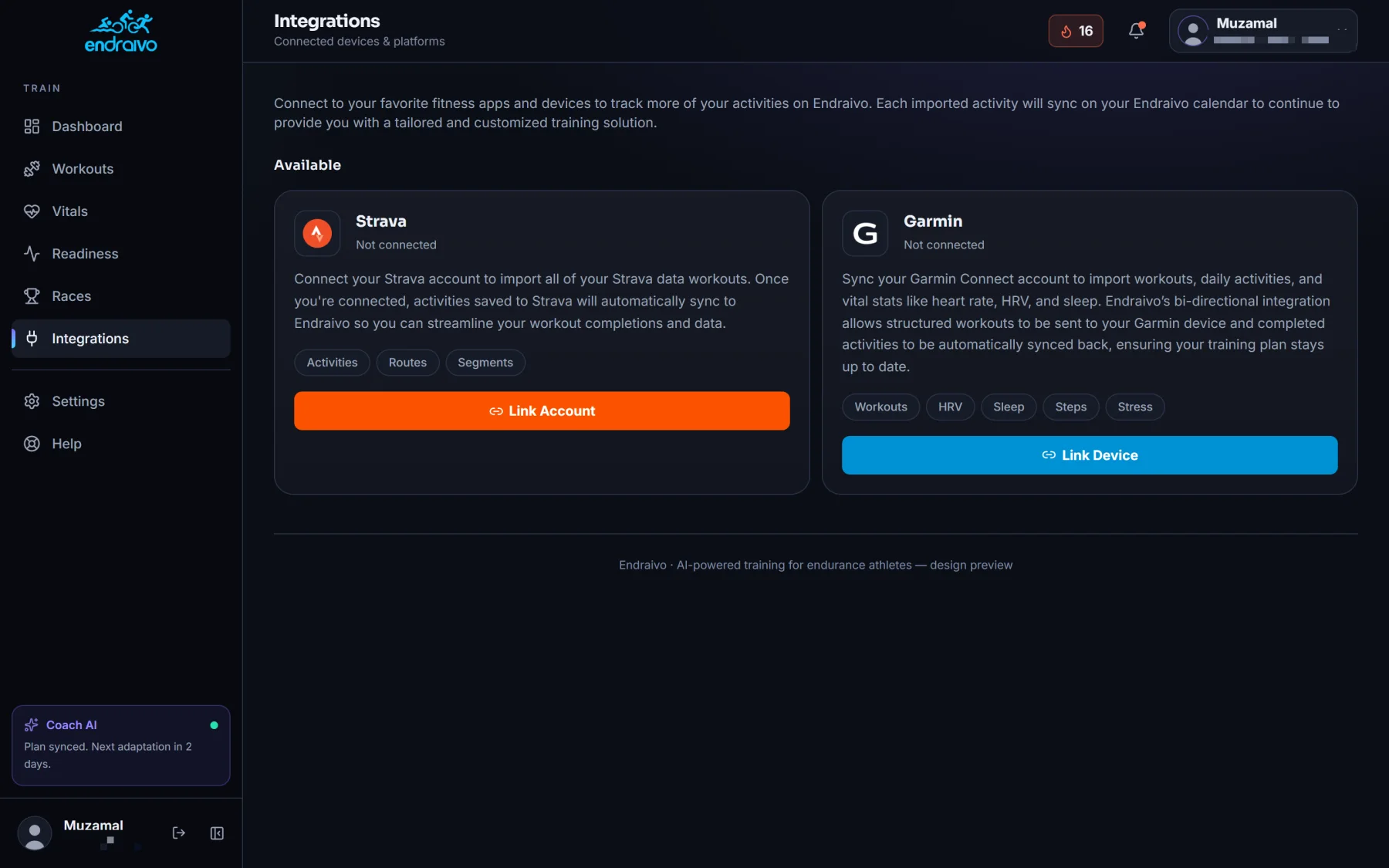Open the Muzamal profile menu in header

(x=1263, y=31)
